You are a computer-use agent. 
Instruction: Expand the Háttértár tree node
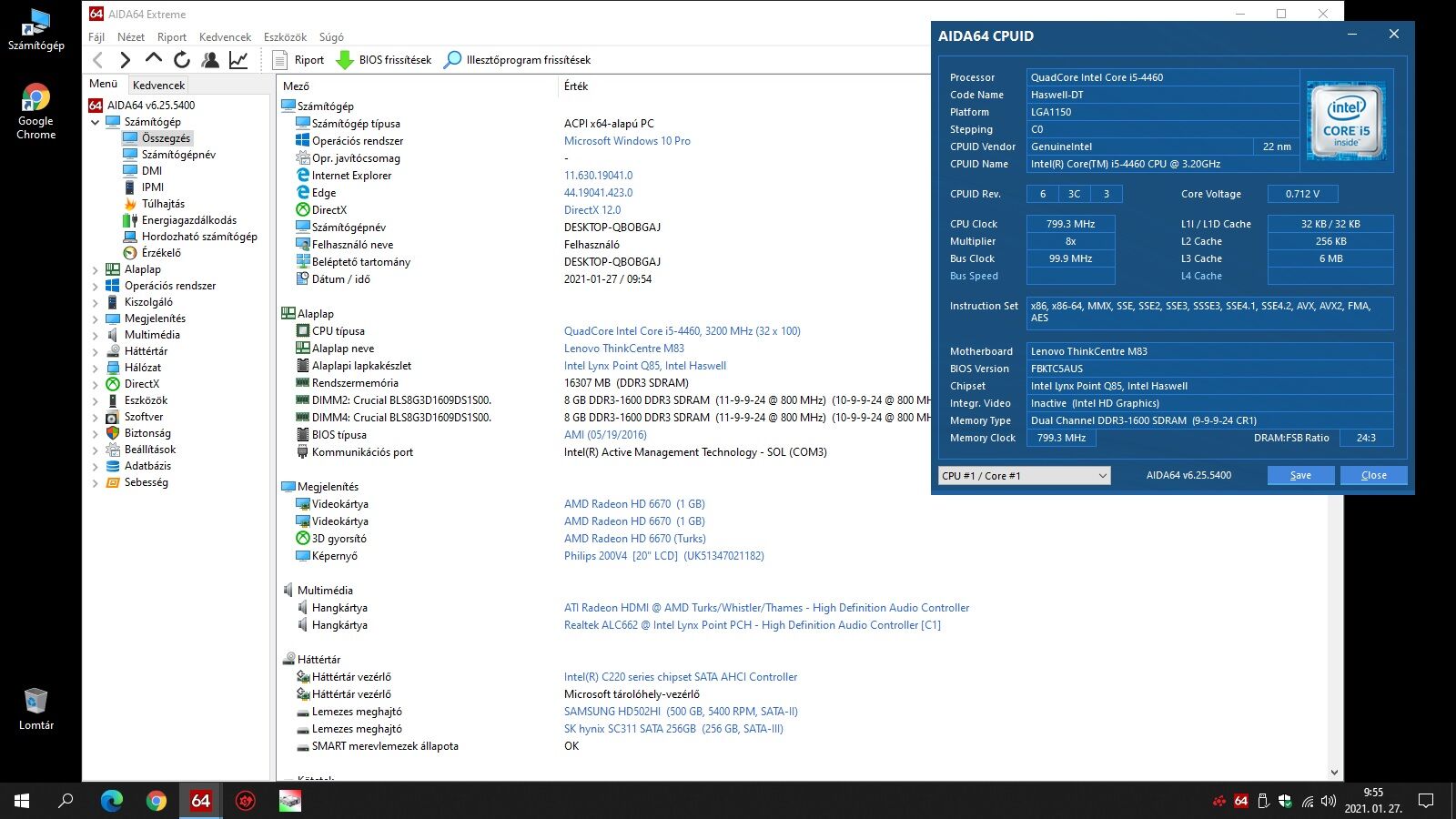point(96,351)
